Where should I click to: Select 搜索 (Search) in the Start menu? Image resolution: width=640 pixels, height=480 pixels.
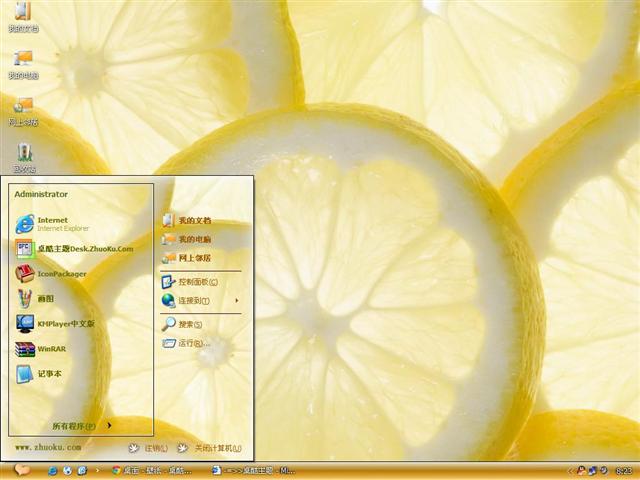185,324
